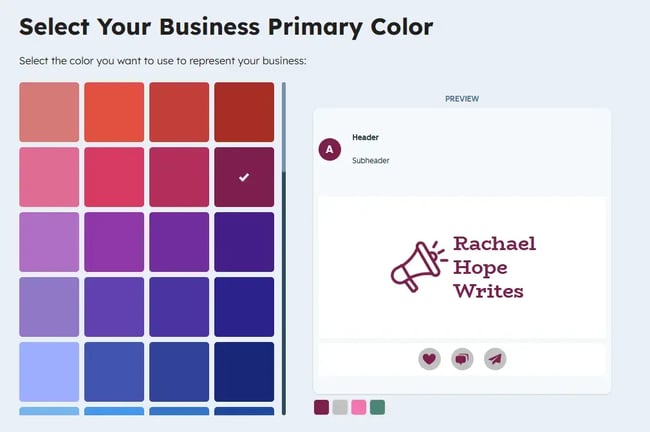Click the pink palette chip below the preview

(x=358, y=407)
